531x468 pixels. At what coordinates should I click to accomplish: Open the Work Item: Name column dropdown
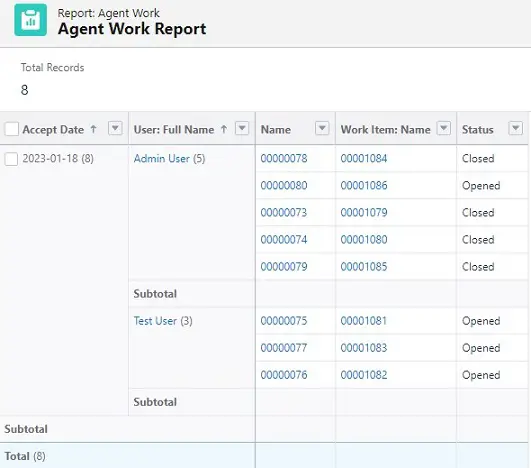pos(444,128)
